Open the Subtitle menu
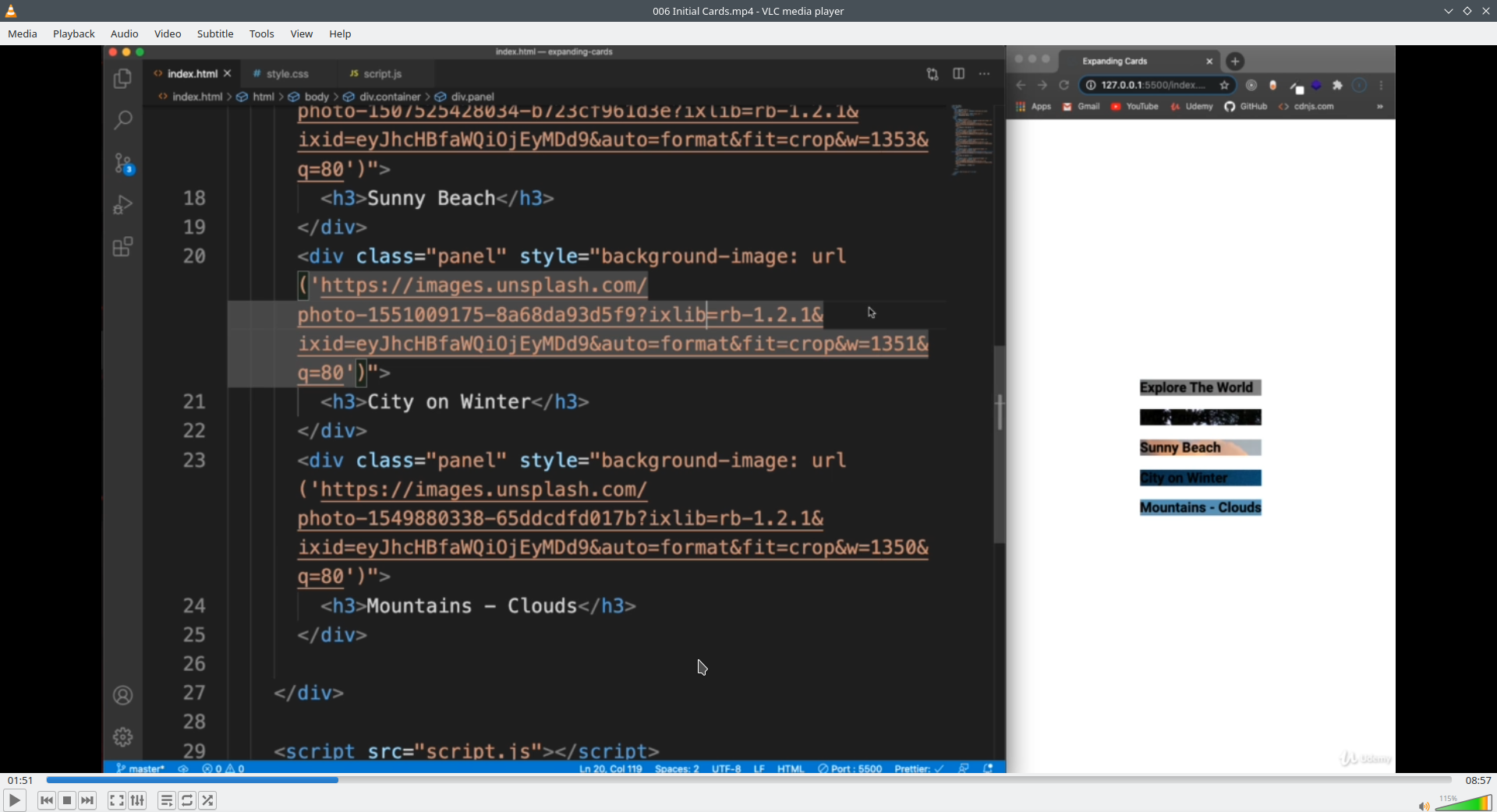Image resolution: width=1497 pixels, height=812 pixels. pos(215,34)
